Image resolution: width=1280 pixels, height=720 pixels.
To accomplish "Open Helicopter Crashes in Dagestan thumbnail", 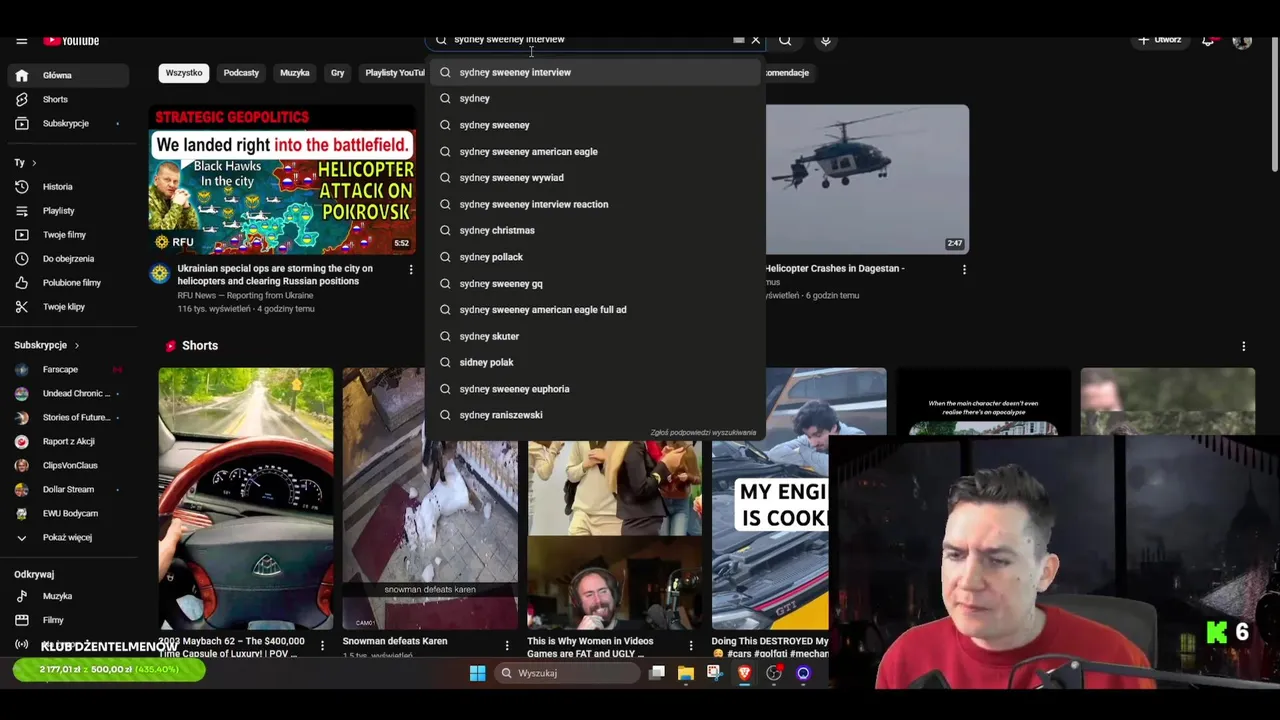I will pyautogui.click(x=867, y=180).
